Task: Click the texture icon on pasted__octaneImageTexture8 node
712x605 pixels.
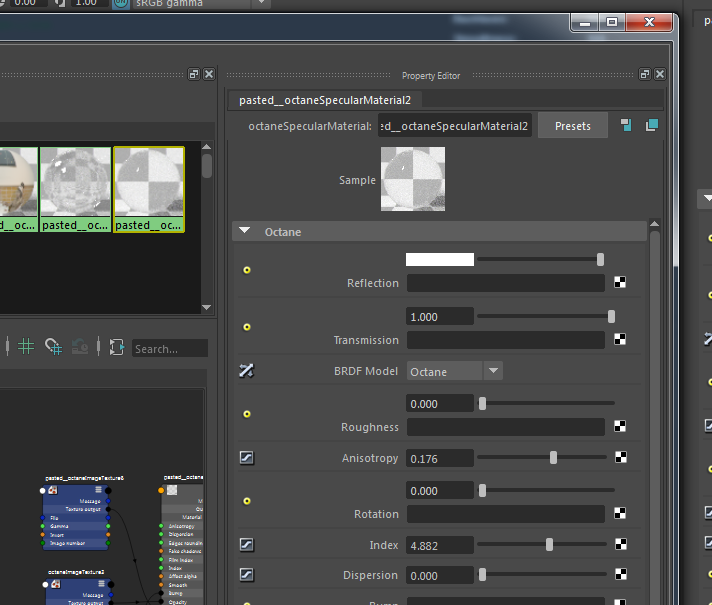Action: click(x=53, y=490)
